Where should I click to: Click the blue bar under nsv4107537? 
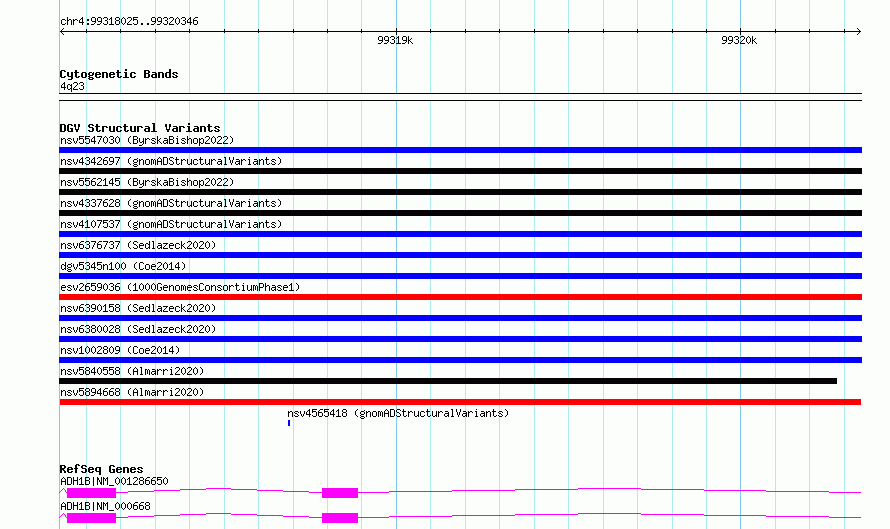pyautogui.click(x=460, y=234)
